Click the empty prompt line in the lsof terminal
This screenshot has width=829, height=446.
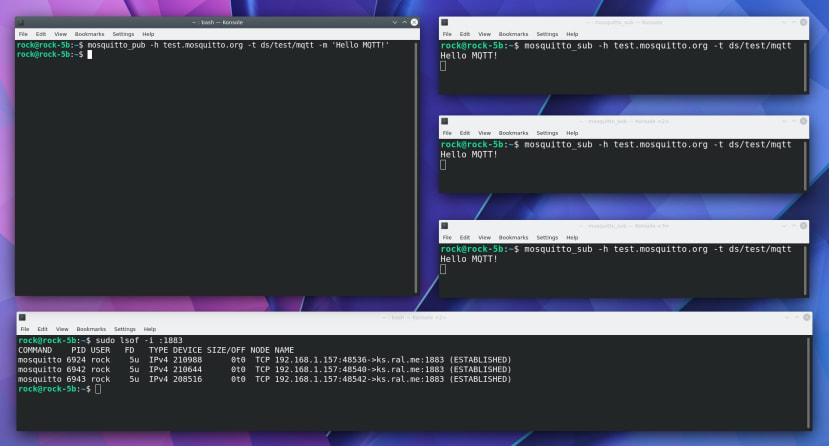[59, 389]
